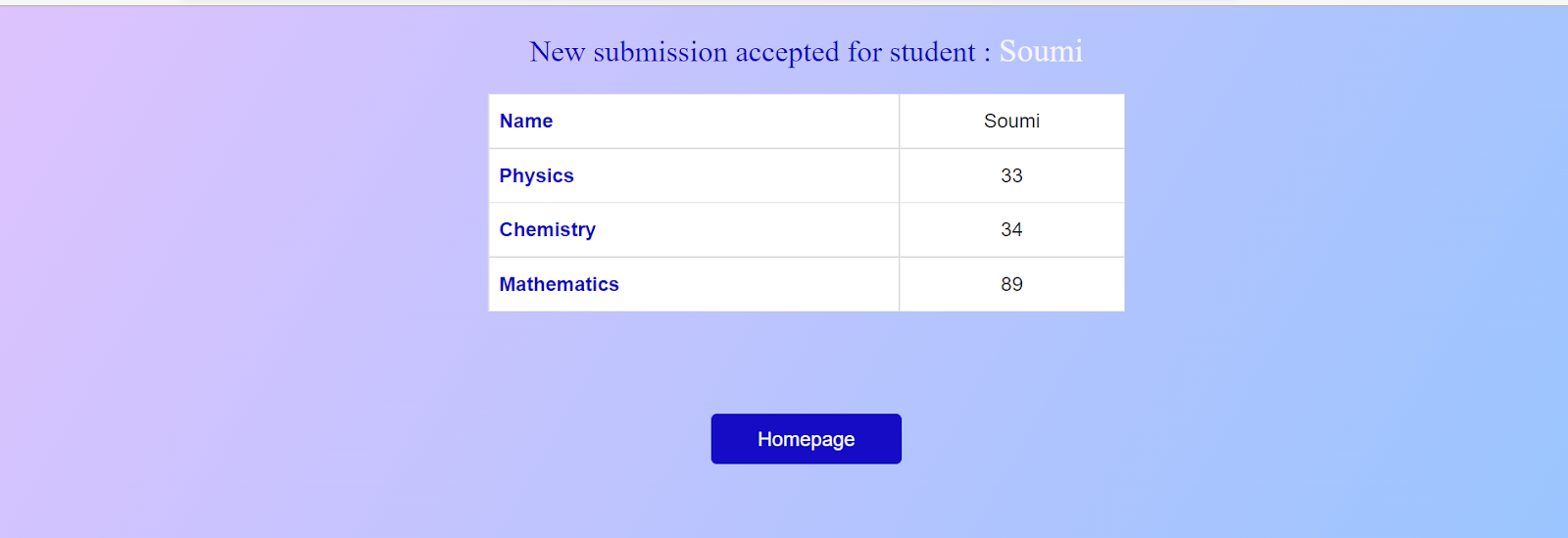Click the word "submission" in the heading
This screenshot has width=1568, height=538.
[x=660, y=52]
